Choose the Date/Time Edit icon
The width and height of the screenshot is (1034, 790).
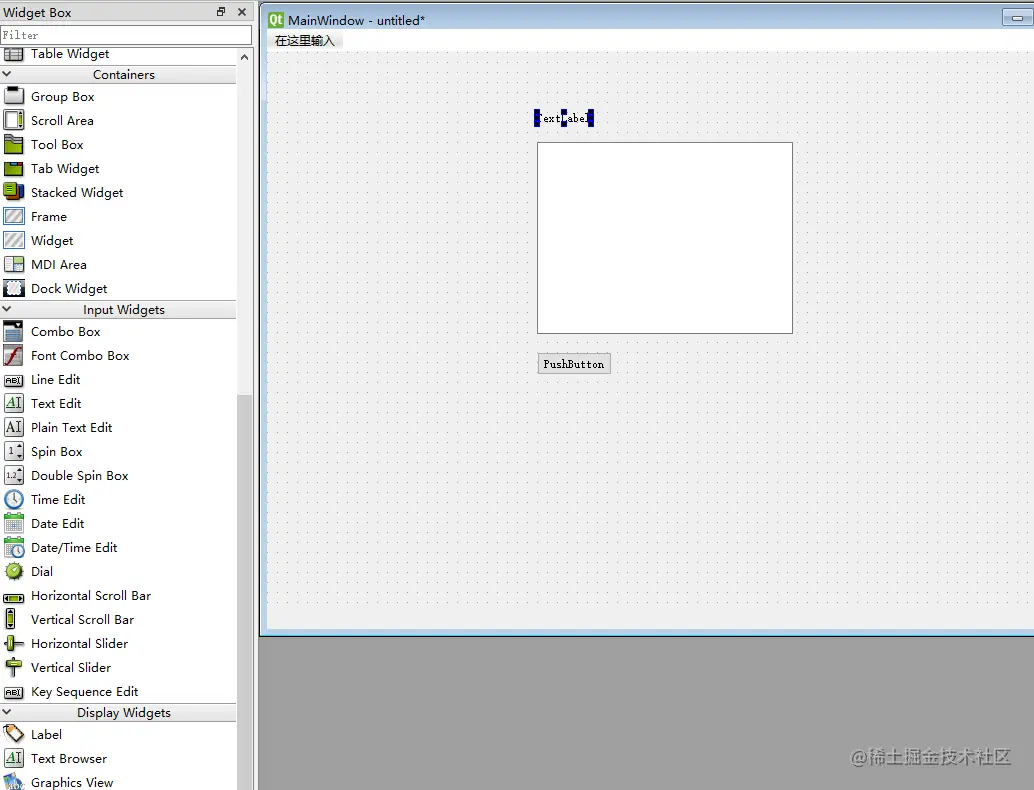[x=14, y=547]
